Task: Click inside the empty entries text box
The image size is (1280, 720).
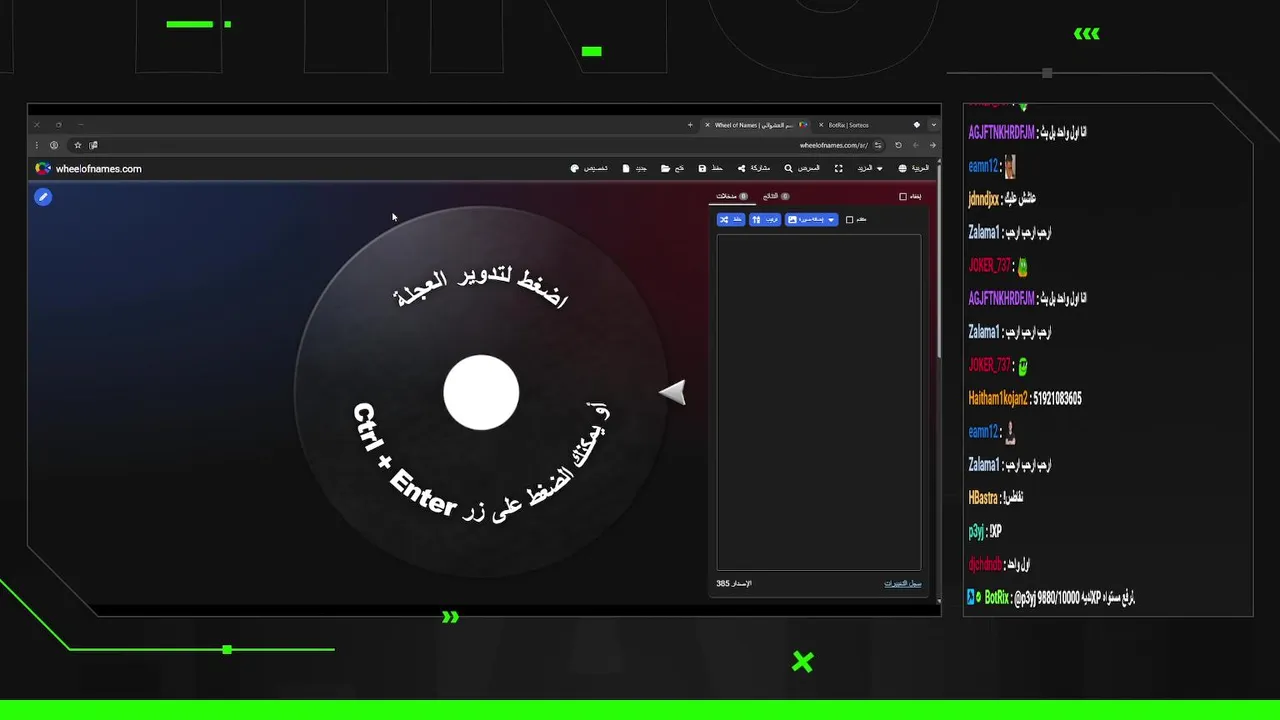Action: point(819,402)
